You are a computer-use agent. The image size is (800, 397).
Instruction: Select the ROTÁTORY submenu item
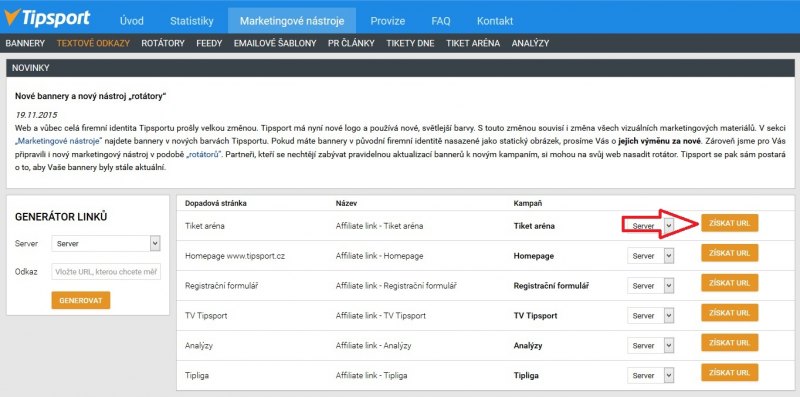[163, 43]
